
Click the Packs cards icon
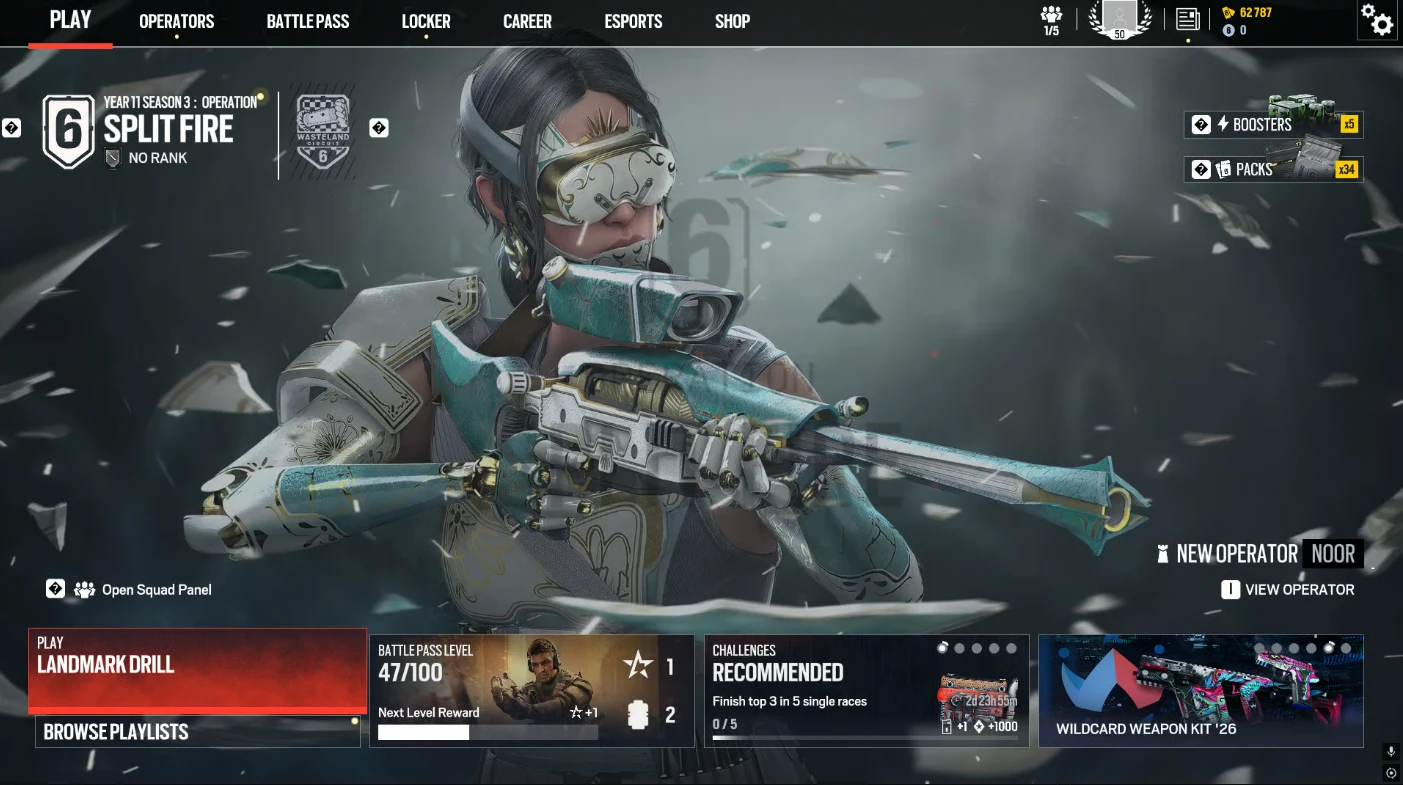pyautogui.click(x=1223, y=169)
